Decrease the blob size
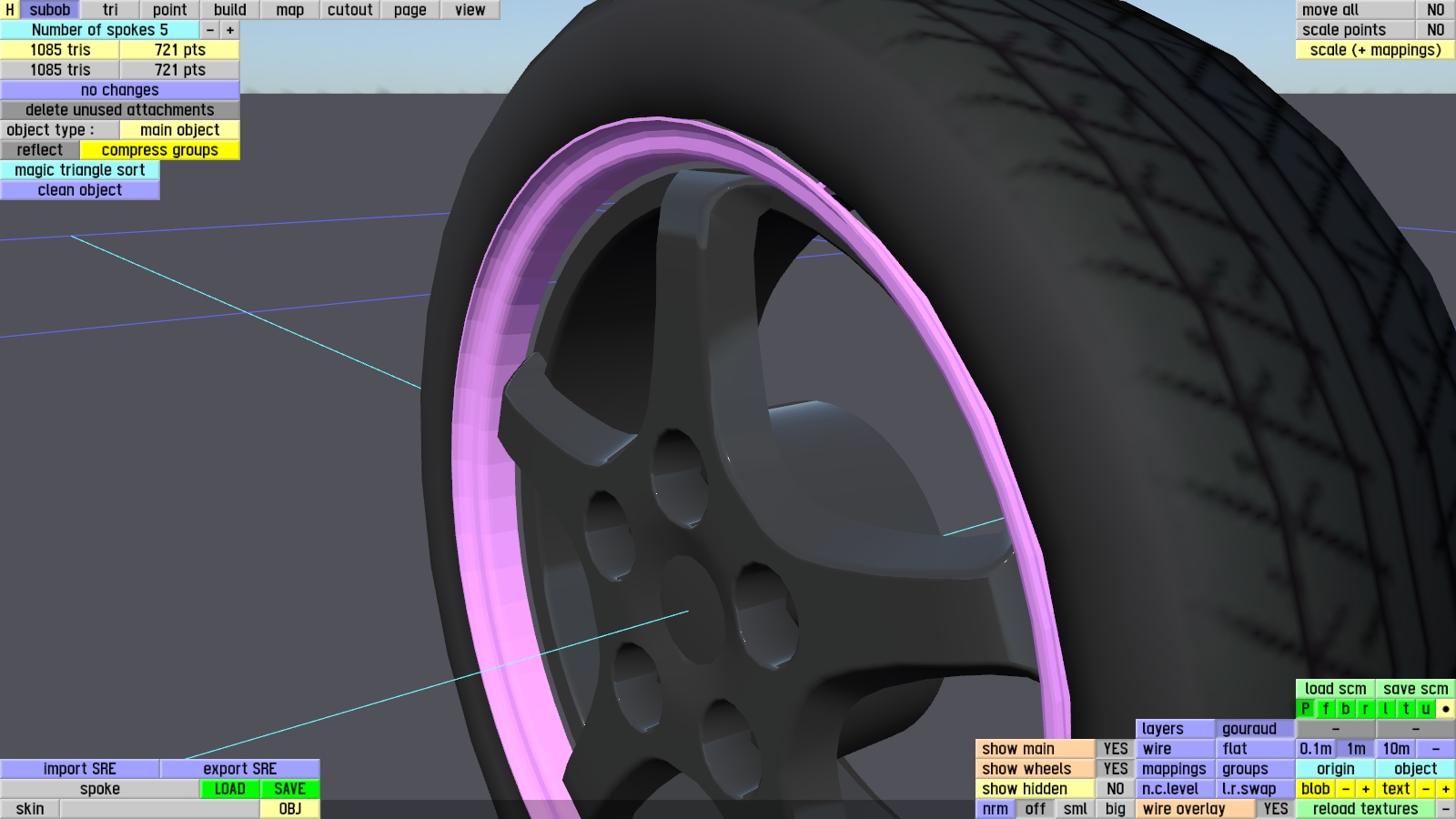The height and width of the screenshot is (819, 1456). 1346,789
